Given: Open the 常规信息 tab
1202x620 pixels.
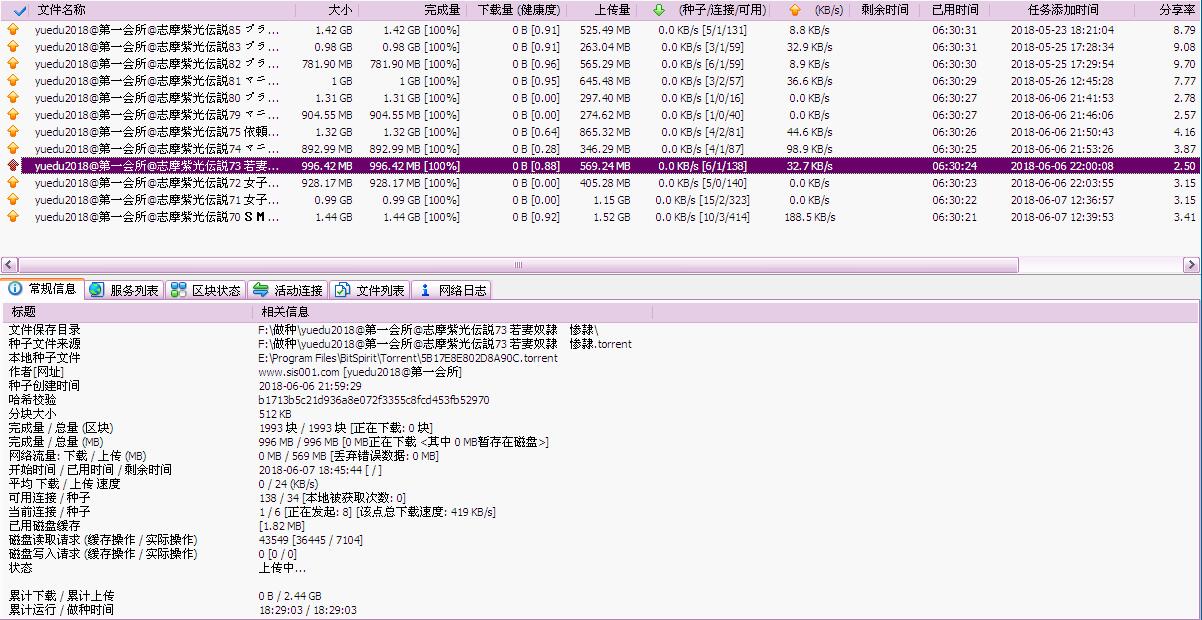Looking at the screenshot, I should [x=42, y=289].
